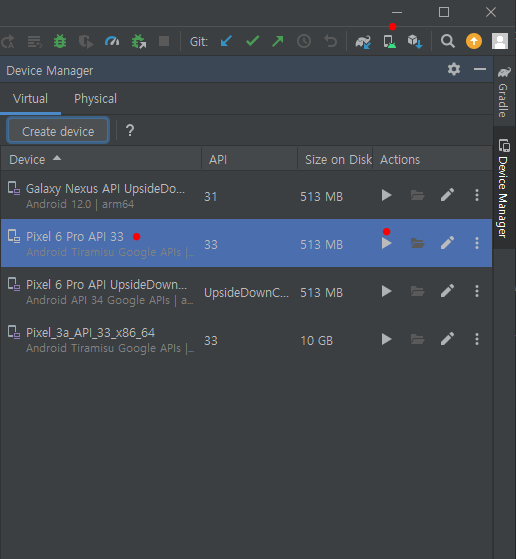Click the 10 GB size cell
The height and width of the screenshot is (559, 516).
tap(317, 340)
